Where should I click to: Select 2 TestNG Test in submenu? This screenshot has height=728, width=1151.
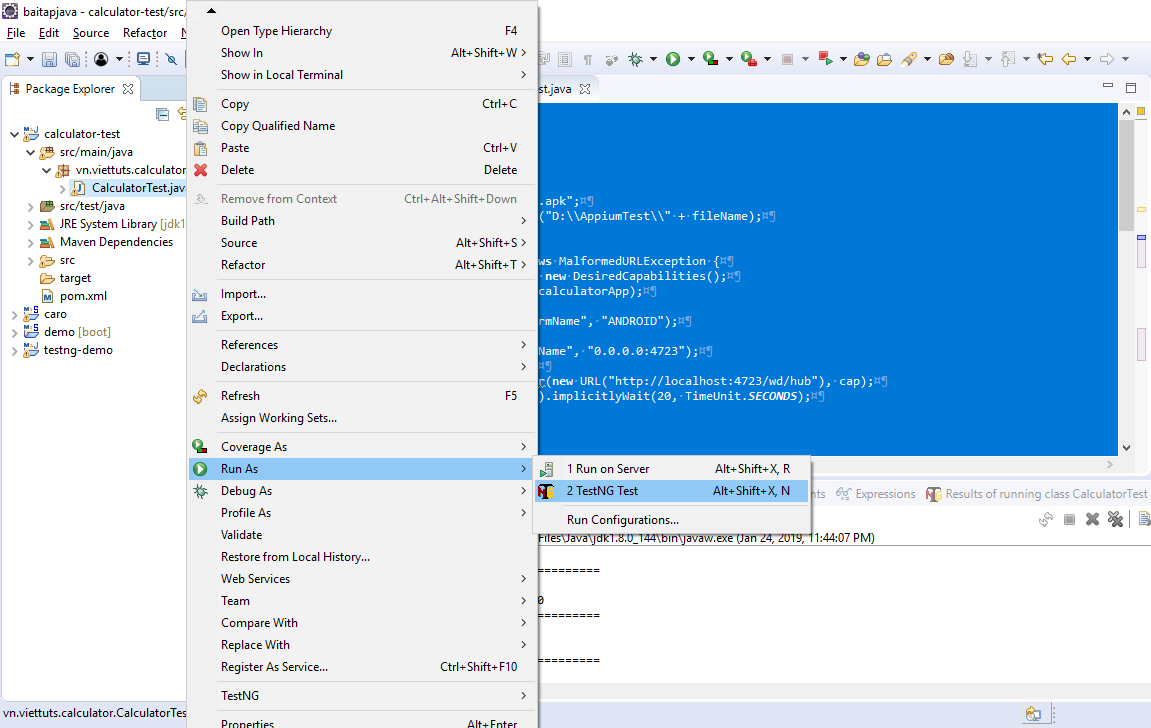click(x=672, y=491)
